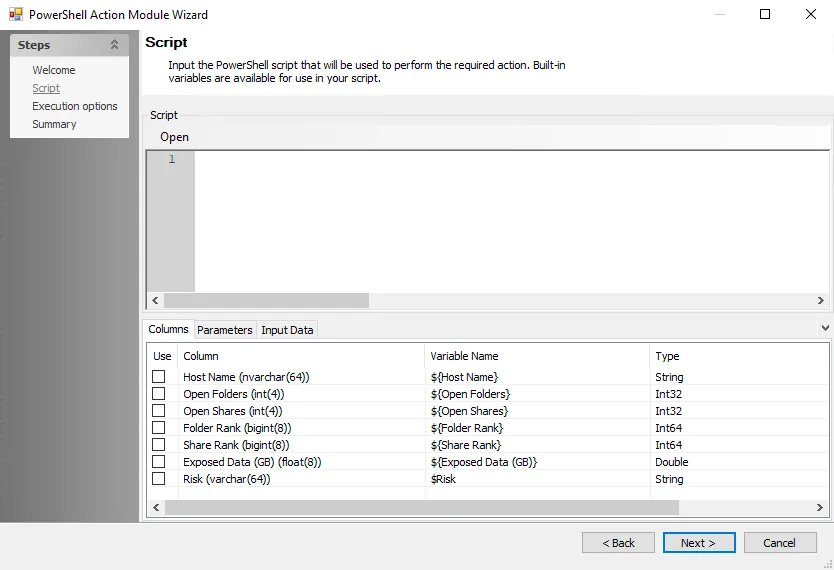Switch to the Columns tab

pyautogui.click(x=168, y=329)
